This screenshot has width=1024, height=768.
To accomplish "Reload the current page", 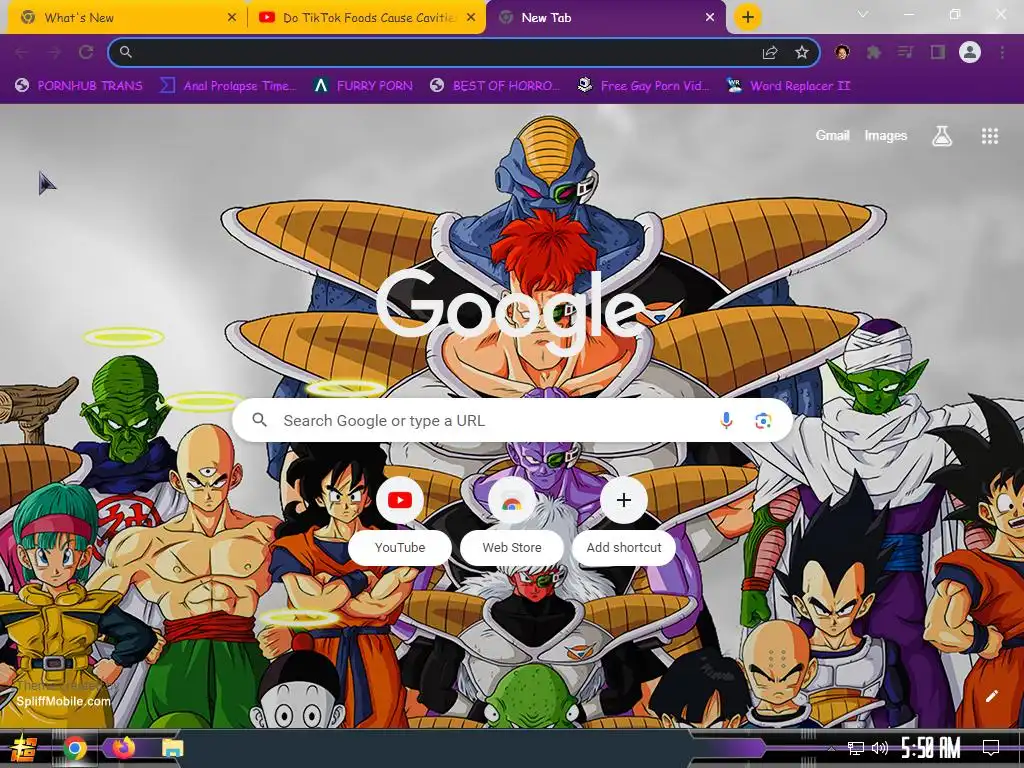I will [86, 52].
